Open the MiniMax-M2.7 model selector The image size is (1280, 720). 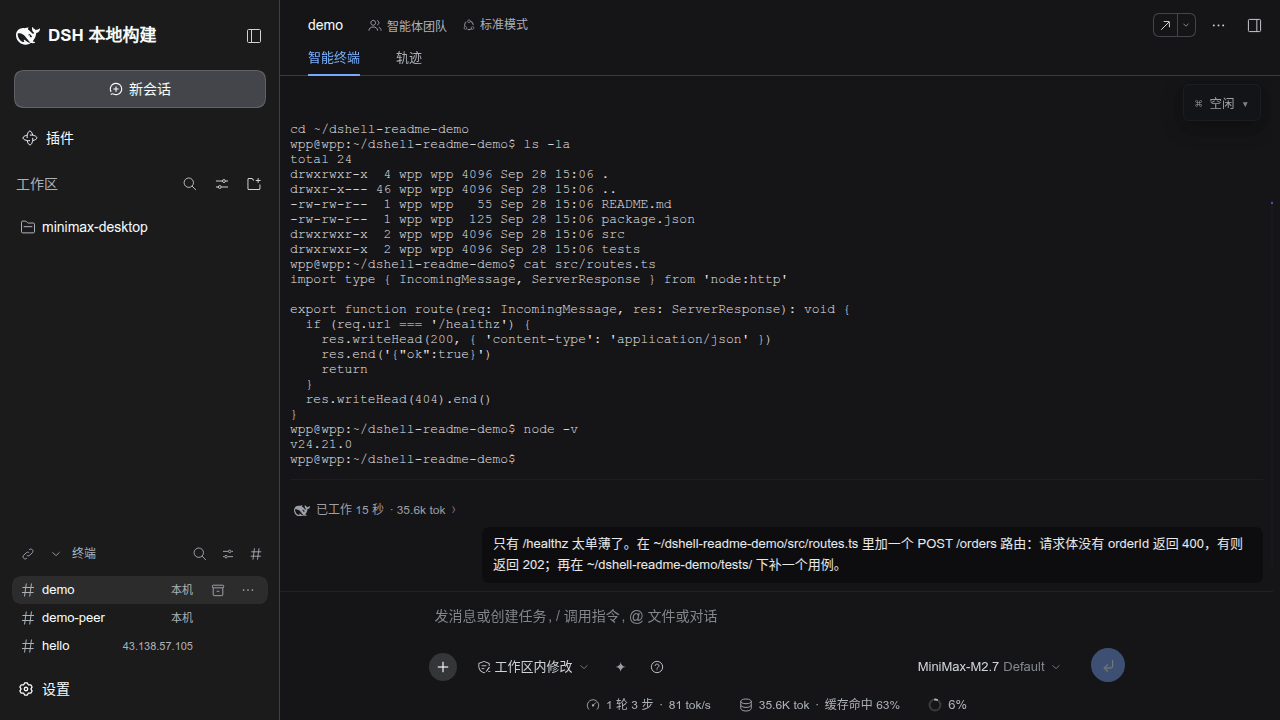(x=989, y=667)
